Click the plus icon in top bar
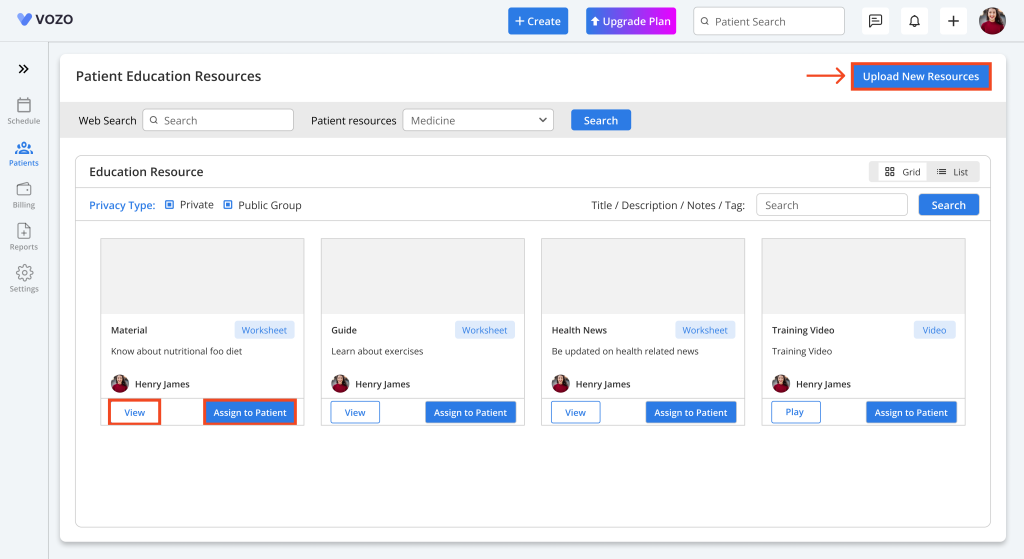The height and width of the screenshot is (559, 1024). (953, 21)
